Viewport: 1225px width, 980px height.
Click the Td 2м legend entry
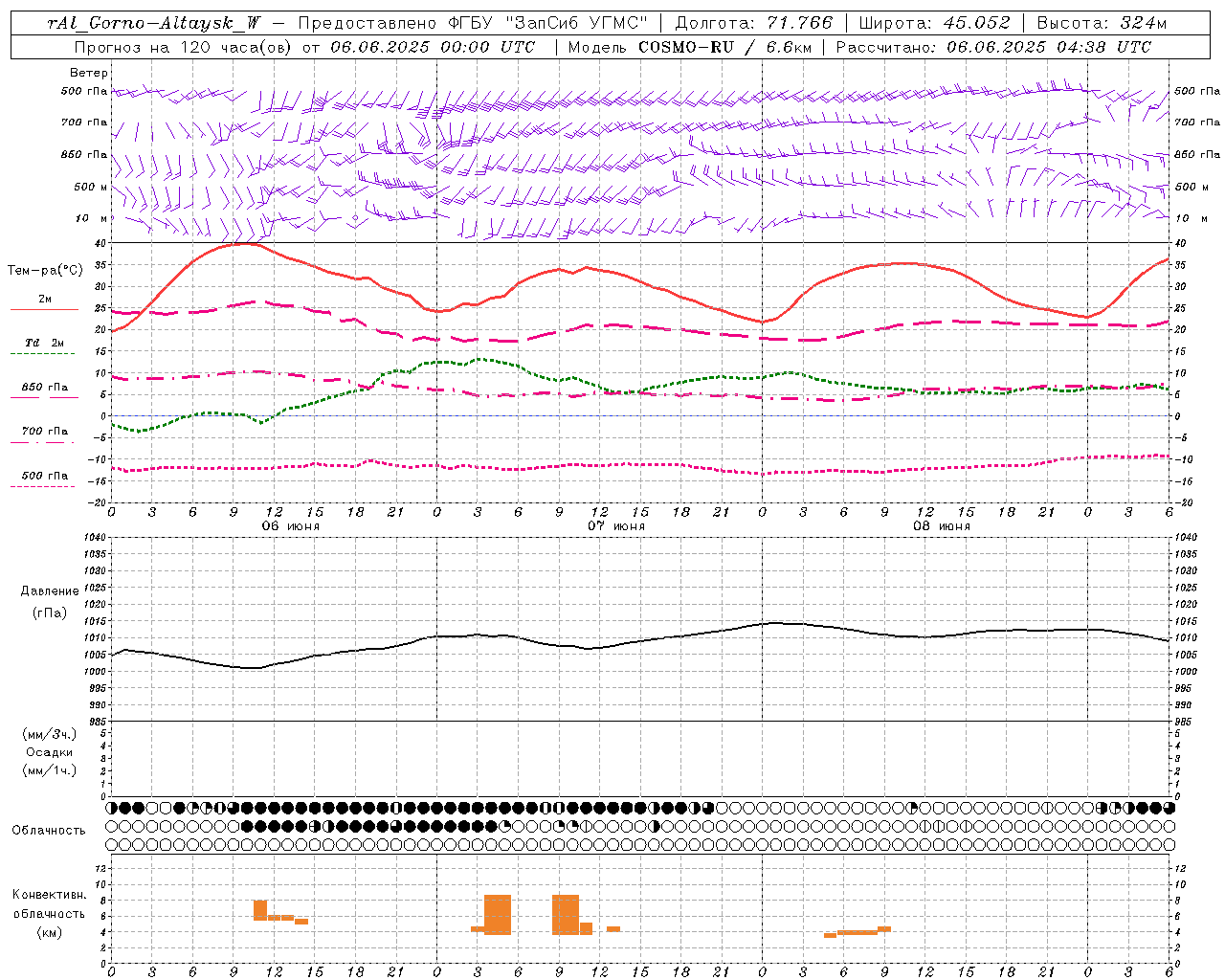(x=45, y=343)
